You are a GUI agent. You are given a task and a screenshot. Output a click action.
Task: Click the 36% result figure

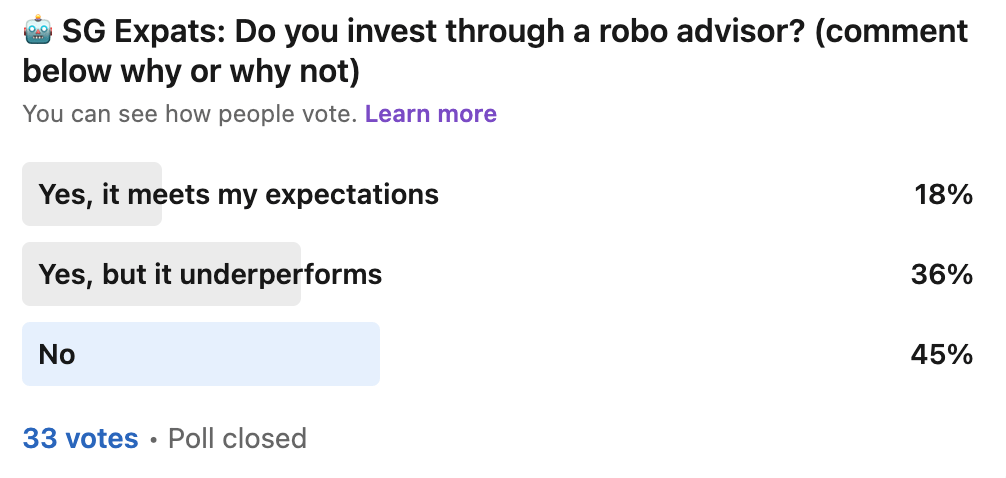click(x=942, y=274)
